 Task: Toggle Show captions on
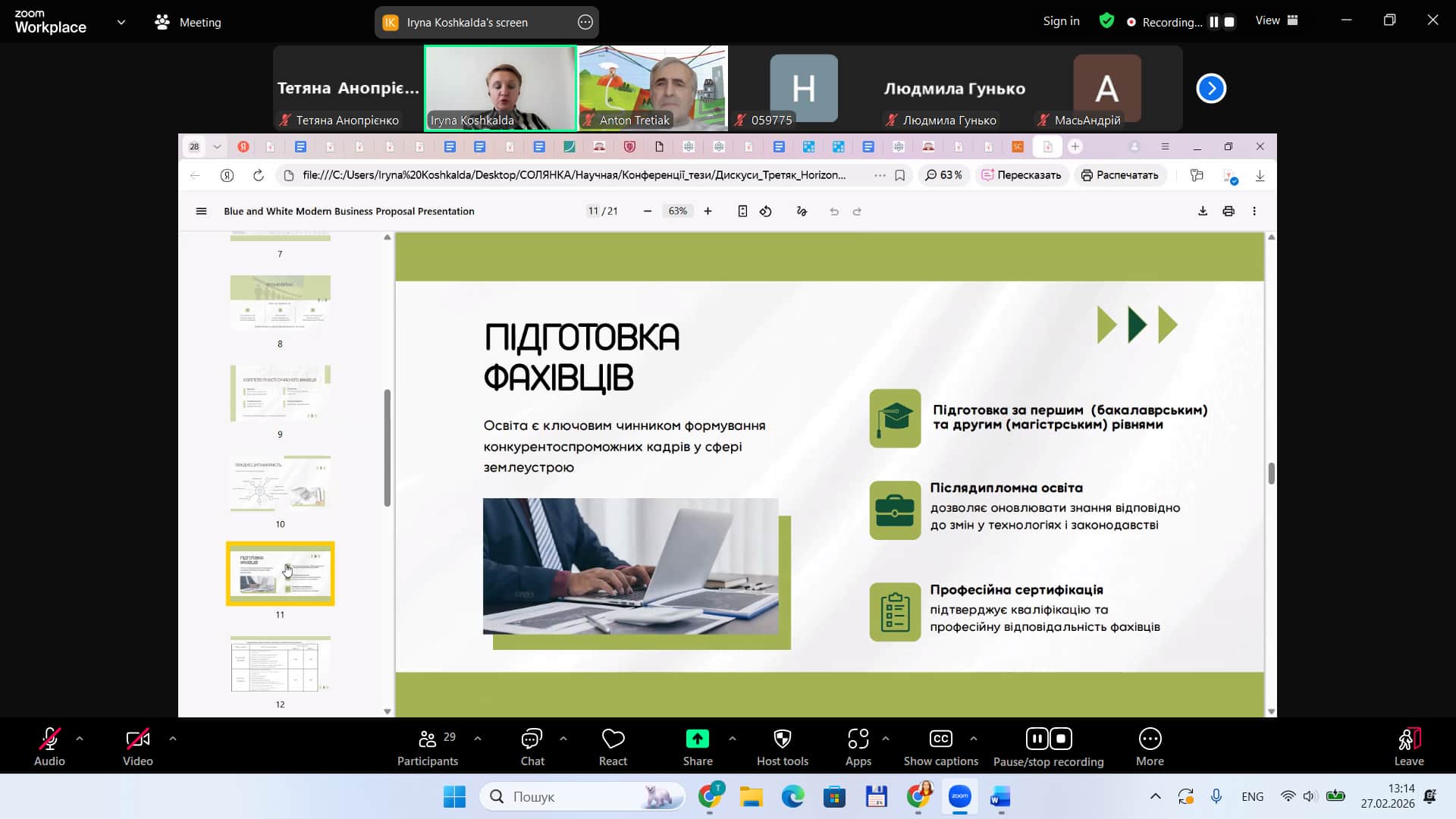coord(940,739)
